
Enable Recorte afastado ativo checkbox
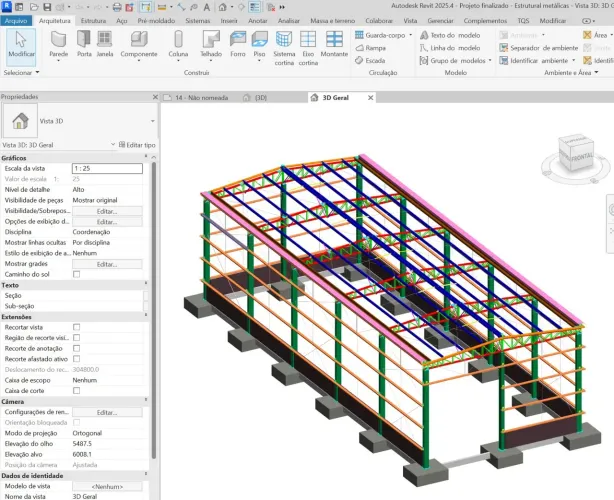[77, 359]
